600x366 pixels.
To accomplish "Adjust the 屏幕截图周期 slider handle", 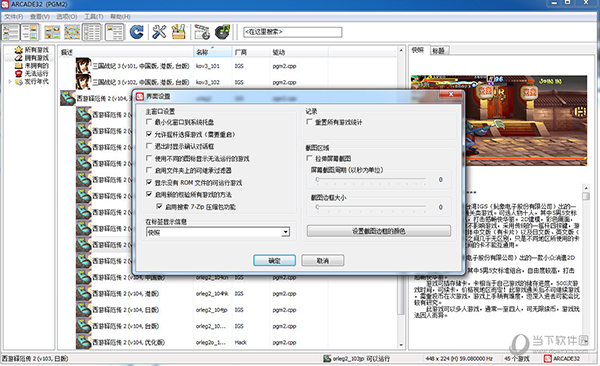I will click(x=317, y=179).
